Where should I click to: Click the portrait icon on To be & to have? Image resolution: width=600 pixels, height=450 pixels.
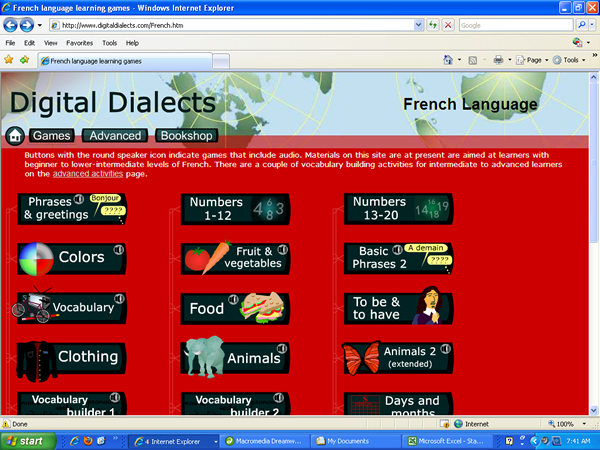click(429, 305)
